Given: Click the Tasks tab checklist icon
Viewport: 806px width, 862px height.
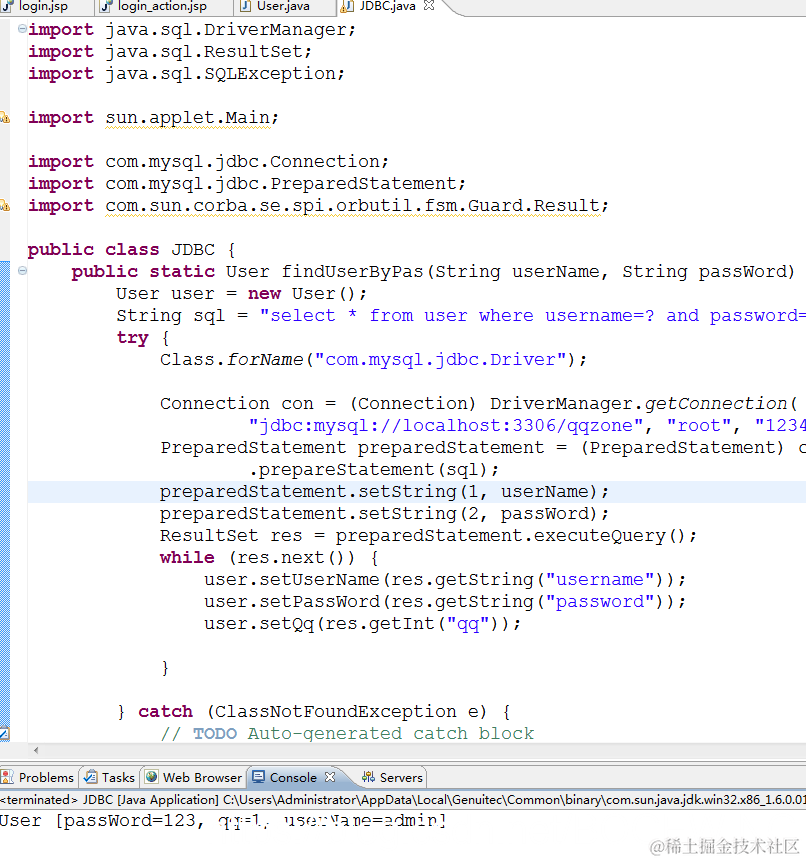Looking at the screenshot, I should (x=90, y=777).
